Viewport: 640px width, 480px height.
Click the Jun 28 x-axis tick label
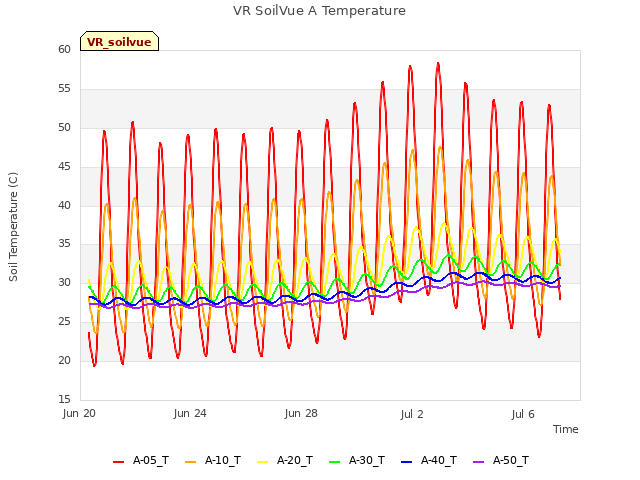(301, 413)
